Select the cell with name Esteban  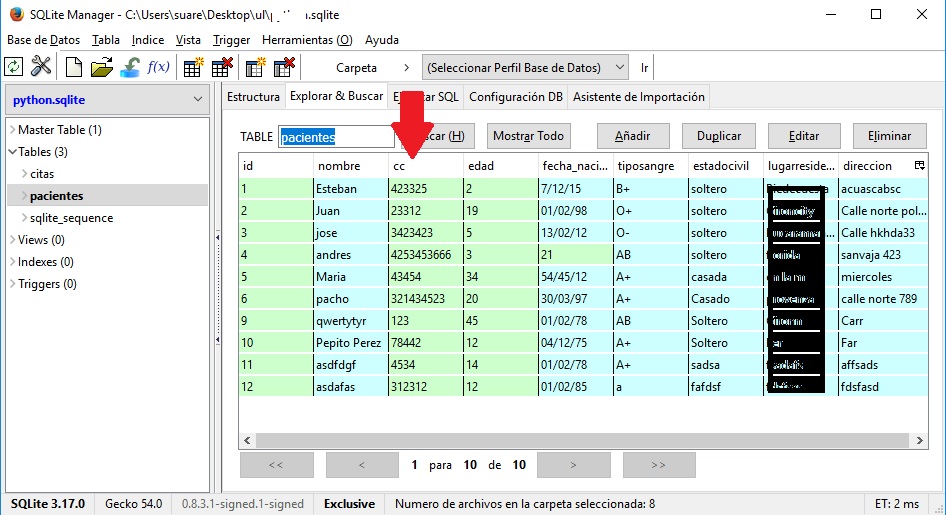coord(351,189)
